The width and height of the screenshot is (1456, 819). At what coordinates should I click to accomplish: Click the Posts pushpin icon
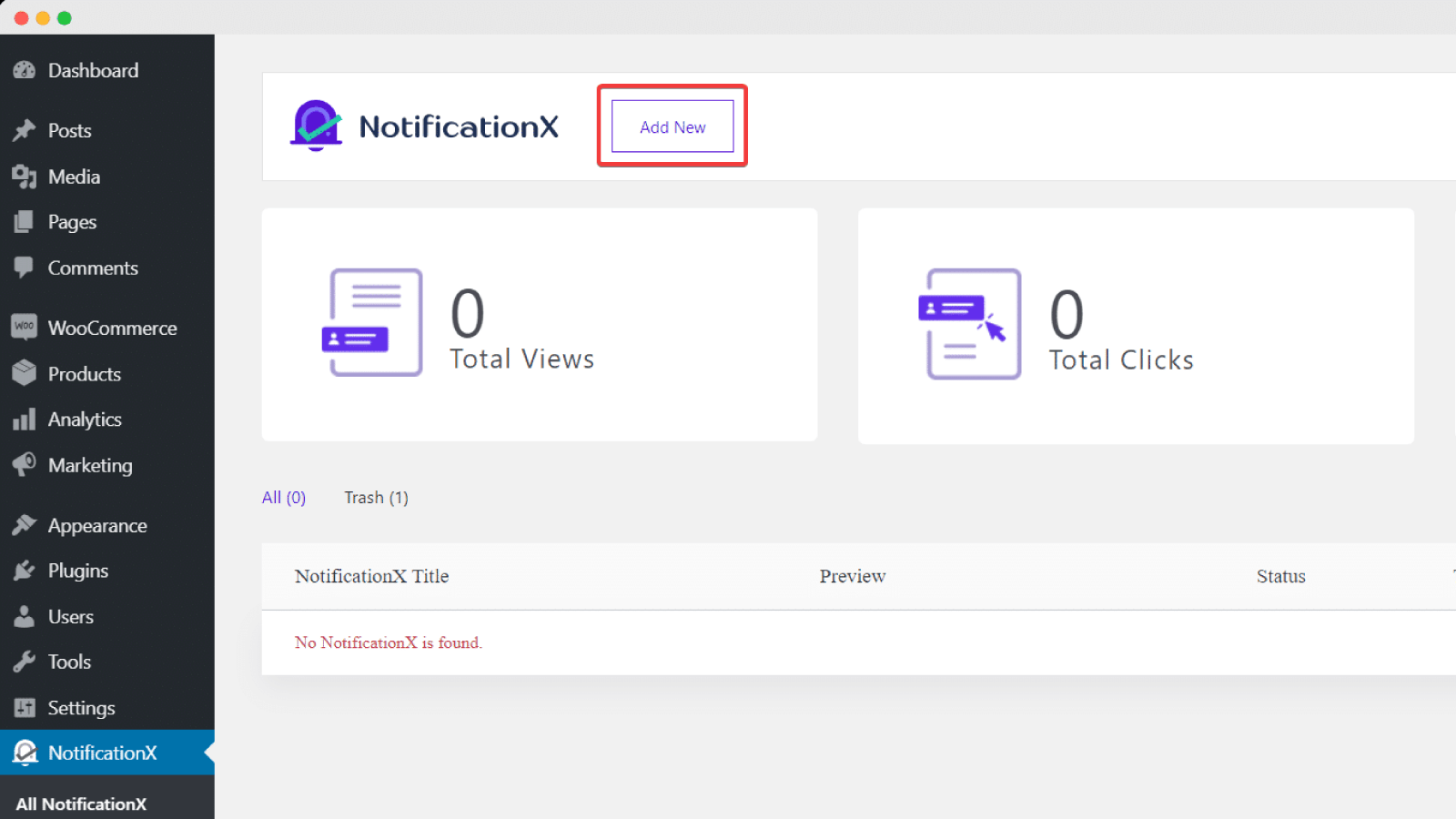(x=25, y=130)
